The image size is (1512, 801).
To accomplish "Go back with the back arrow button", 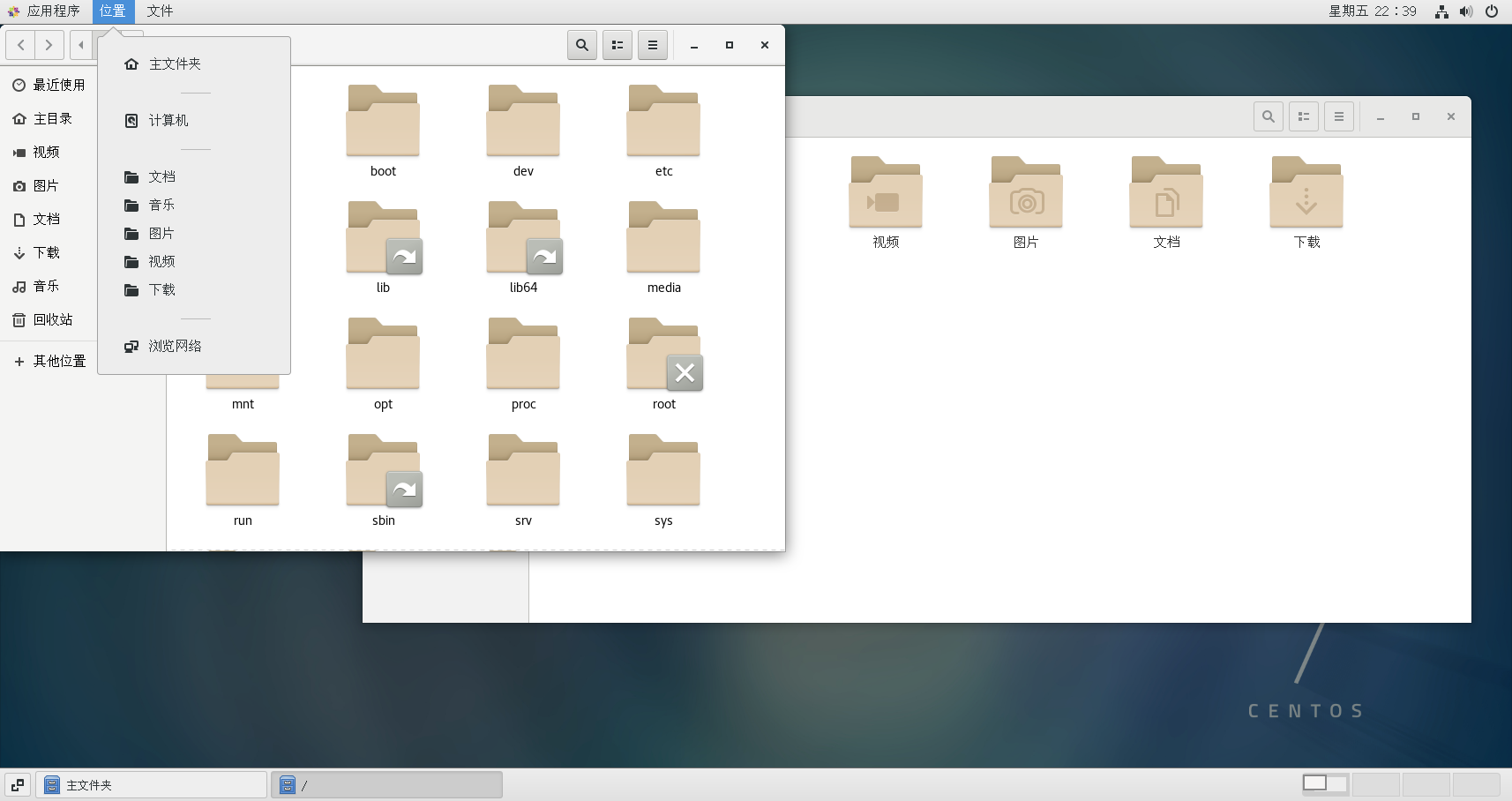I will 20,45.
